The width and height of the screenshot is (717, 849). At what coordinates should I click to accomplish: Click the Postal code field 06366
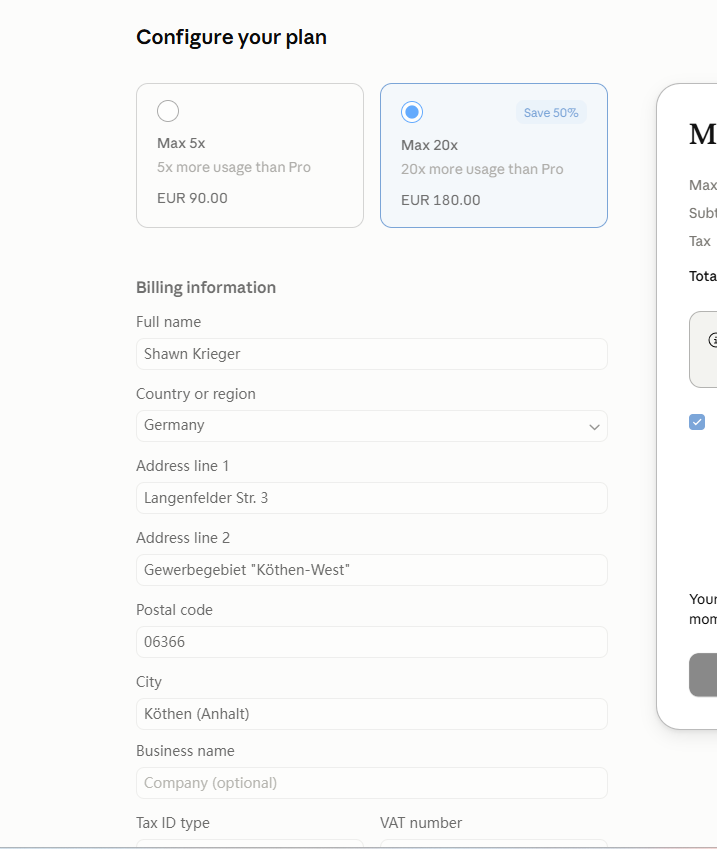[371, 642]
